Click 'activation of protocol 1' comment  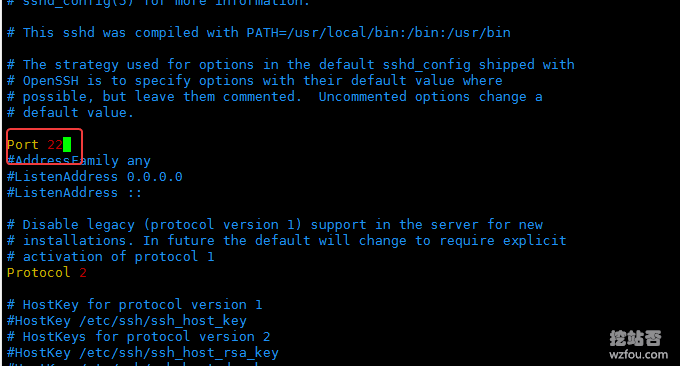click(x=118, y=257)
